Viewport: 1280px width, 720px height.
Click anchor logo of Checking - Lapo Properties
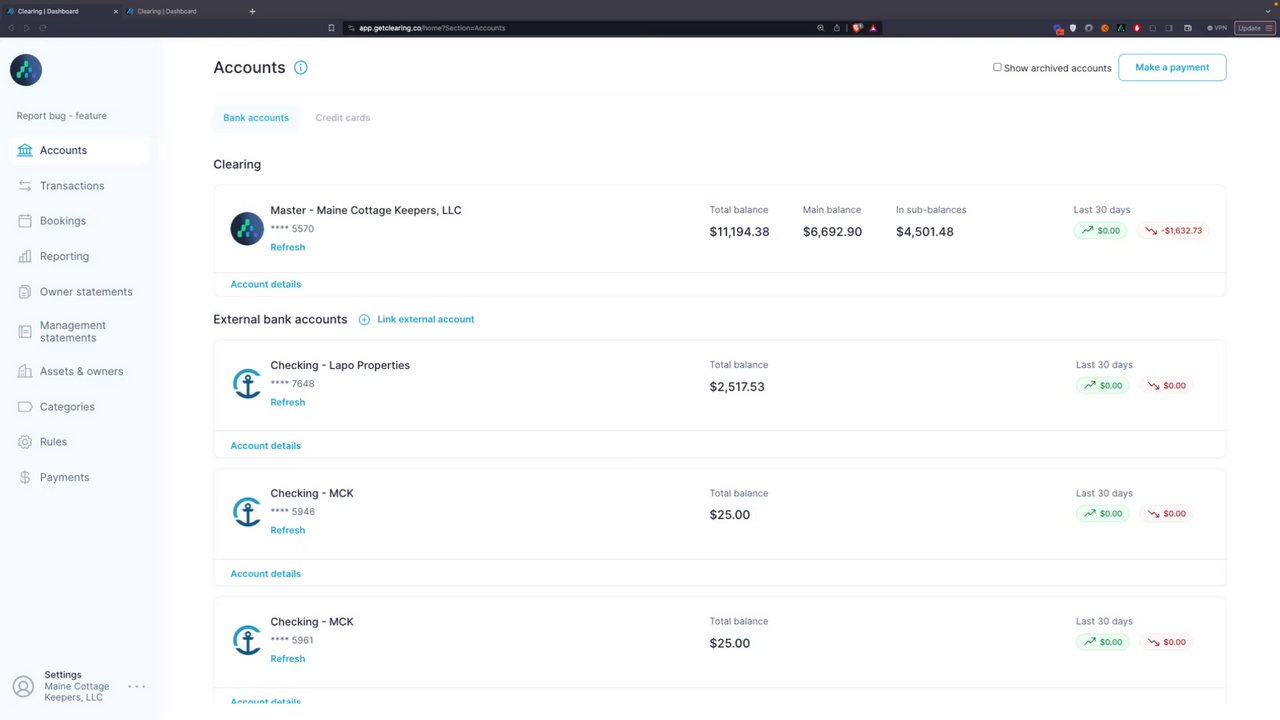pos(247,384)
